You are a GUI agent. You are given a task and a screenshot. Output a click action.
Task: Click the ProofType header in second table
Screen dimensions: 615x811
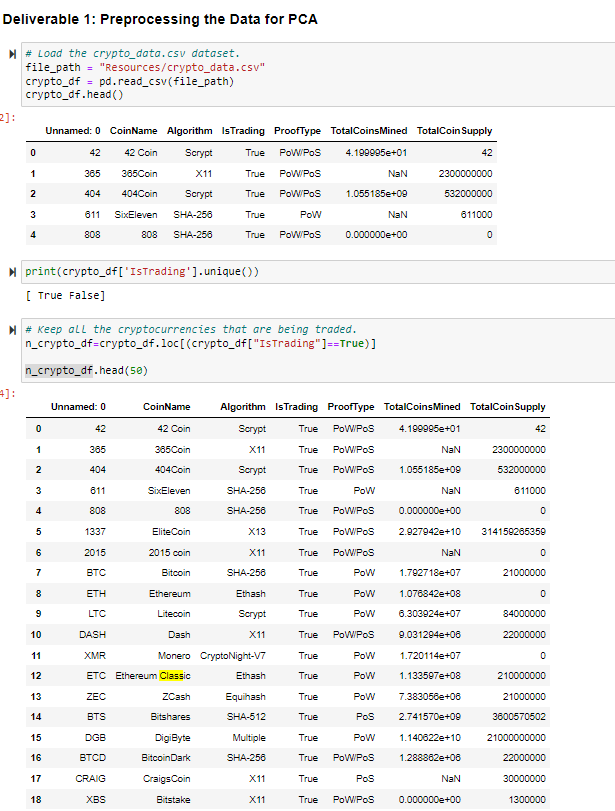[x=351, y=407]
